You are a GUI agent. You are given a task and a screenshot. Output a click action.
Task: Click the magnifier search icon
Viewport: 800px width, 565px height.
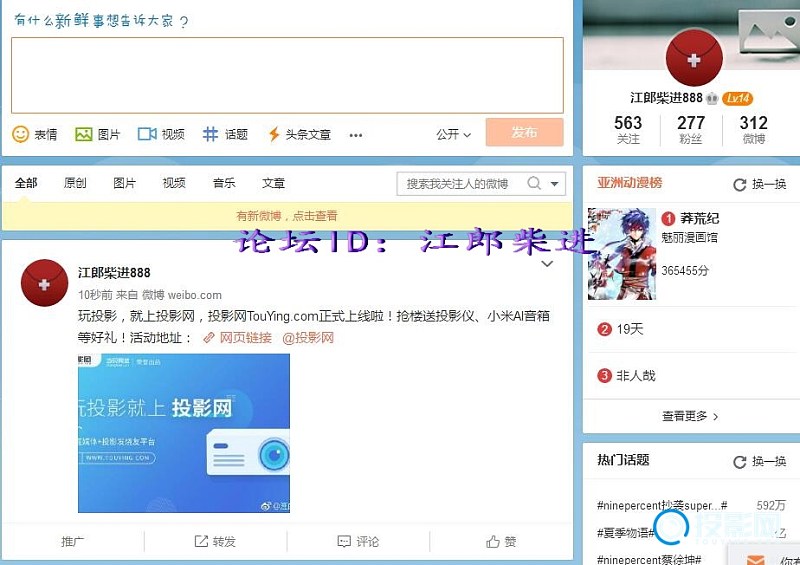coord(534,183)
